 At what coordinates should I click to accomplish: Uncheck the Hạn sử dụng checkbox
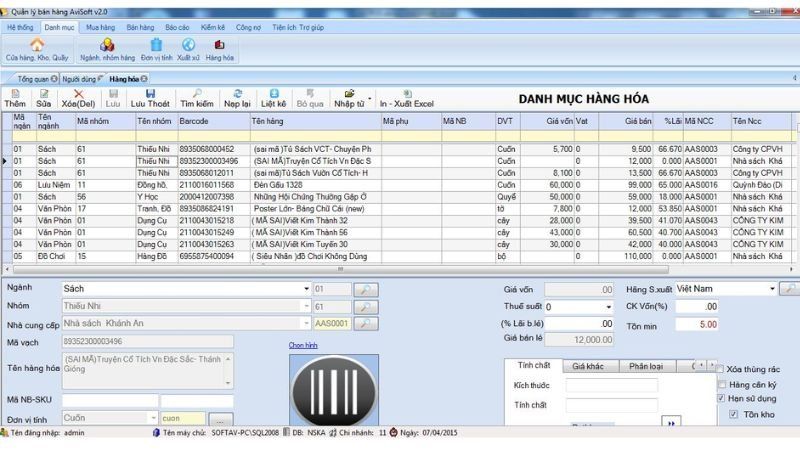[723, 398]
